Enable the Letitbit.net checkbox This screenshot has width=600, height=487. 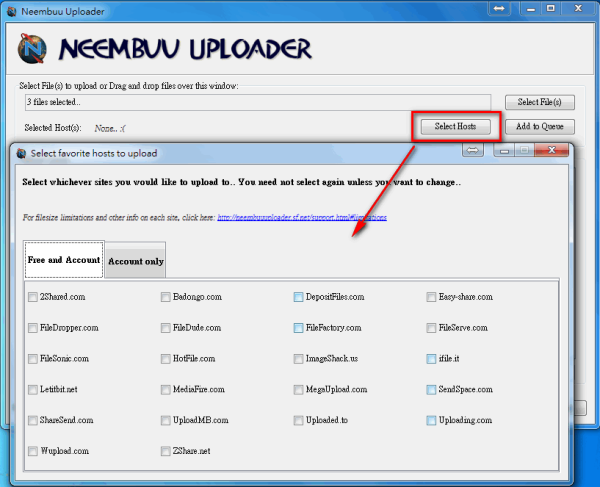(x=33, y=389)
